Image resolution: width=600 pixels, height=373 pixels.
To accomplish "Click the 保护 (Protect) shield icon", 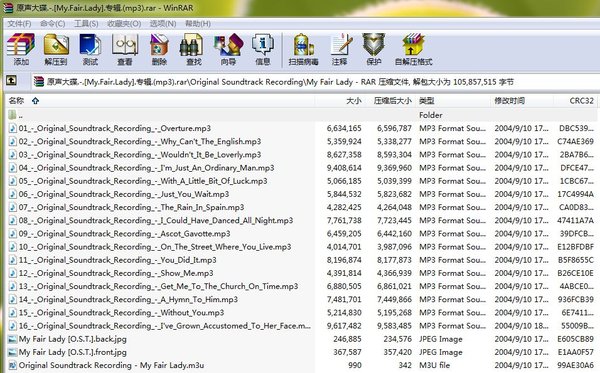I will coord(373,44).
